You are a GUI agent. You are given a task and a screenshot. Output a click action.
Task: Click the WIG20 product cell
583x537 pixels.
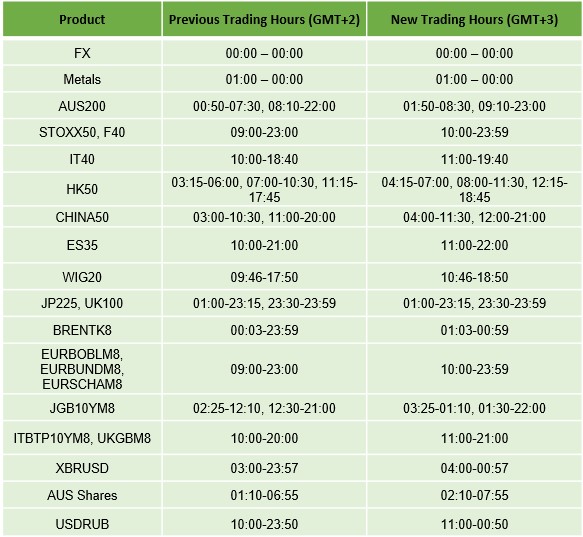tap(82, 277)
